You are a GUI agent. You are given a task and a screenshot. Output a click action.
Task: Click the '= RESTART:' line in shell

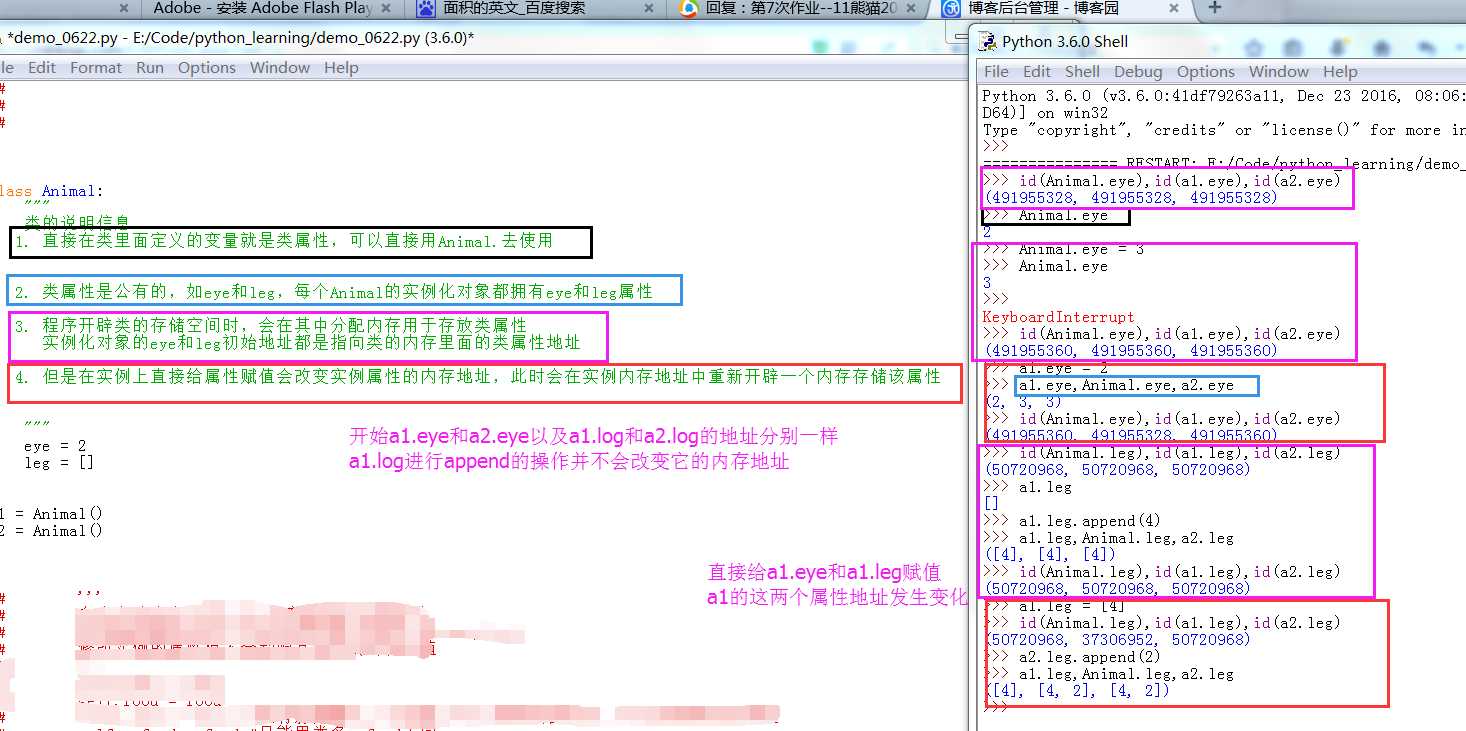click(x=1224, y=163)
